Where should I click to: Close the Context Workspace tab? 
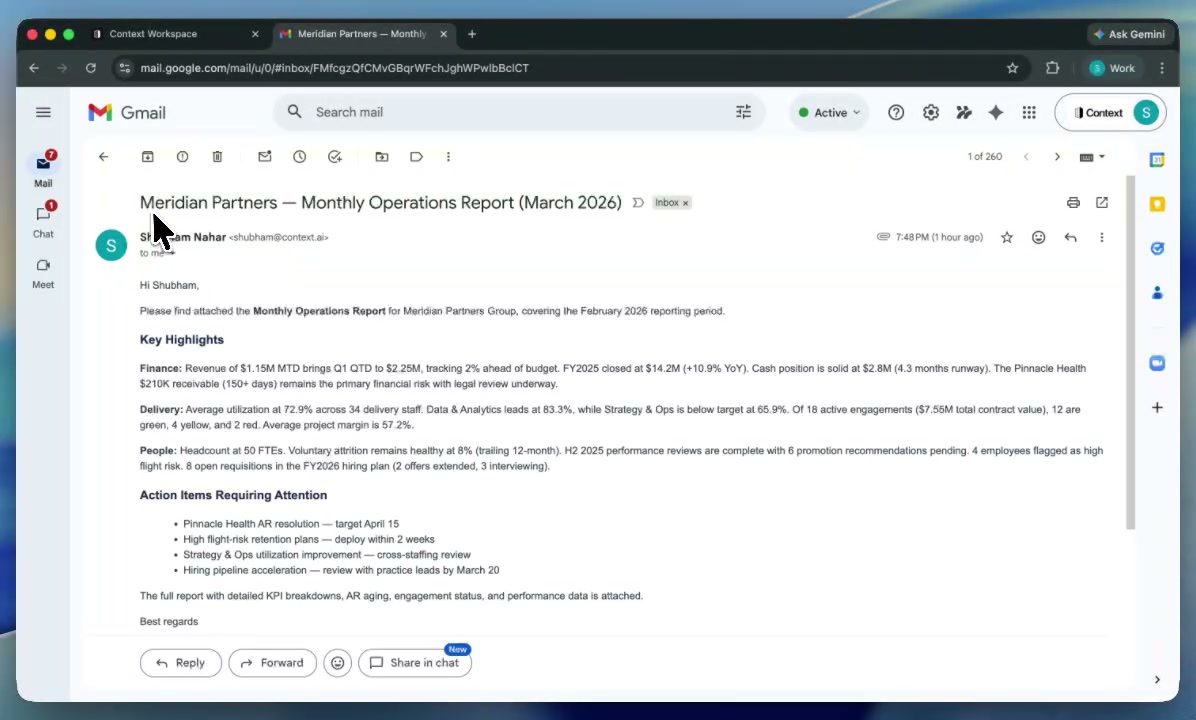click(x=256, y=34)
